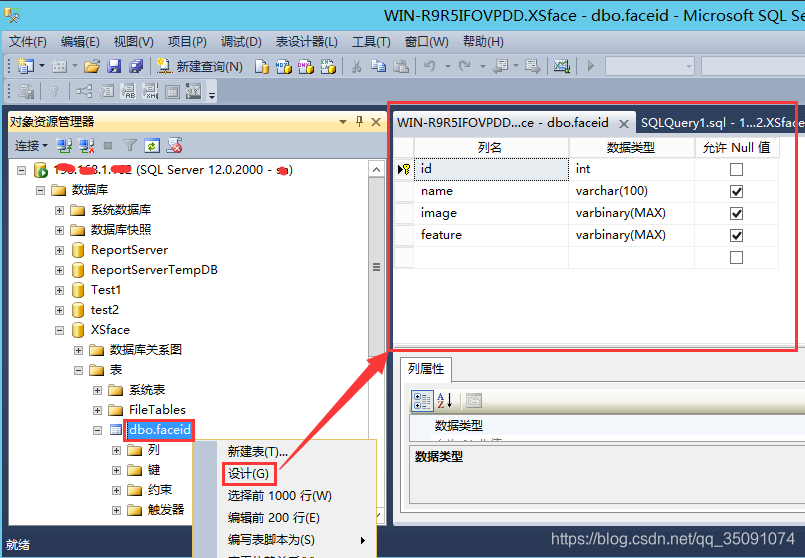Click the Generate Change Script icon
Screen dimensions: 805x558
pos(26,92)
